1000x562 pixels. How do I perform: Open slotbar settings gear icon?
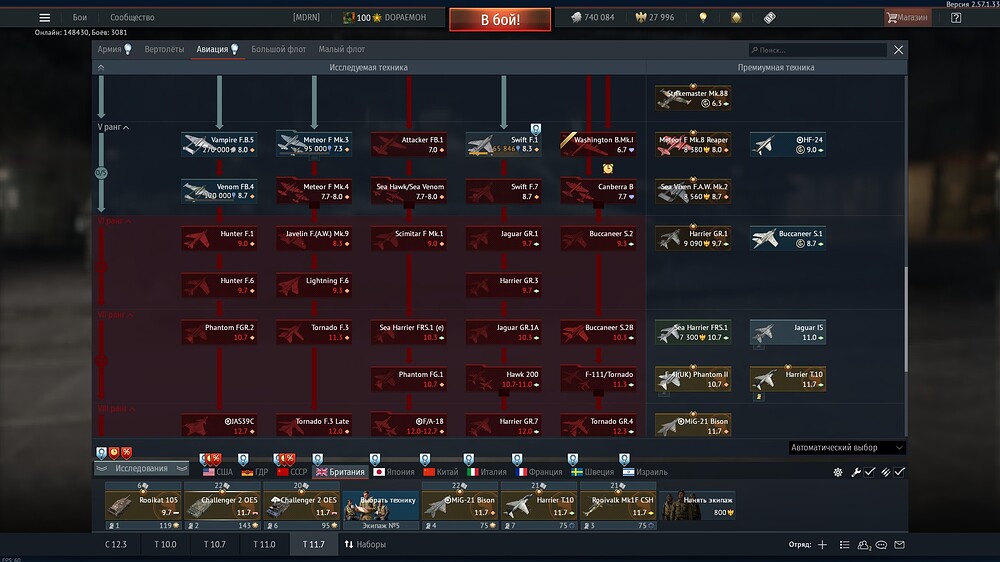[838, 472]
